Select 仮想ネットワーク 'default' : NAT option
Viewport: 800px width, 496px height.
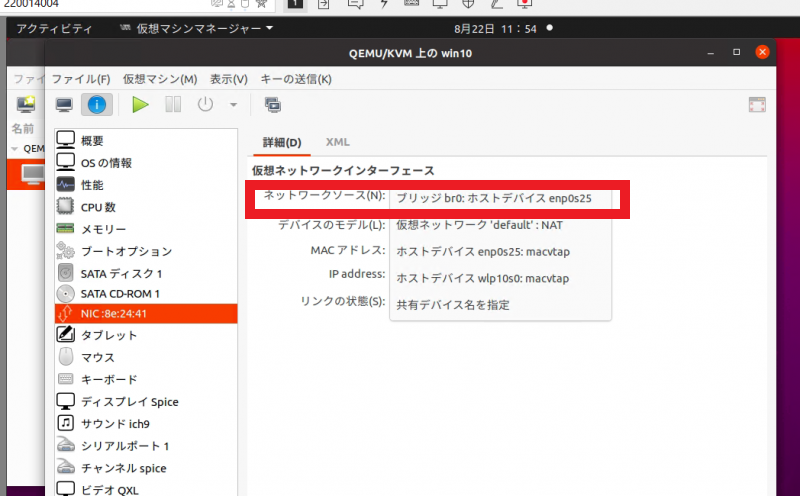click(x=479, y=225)
